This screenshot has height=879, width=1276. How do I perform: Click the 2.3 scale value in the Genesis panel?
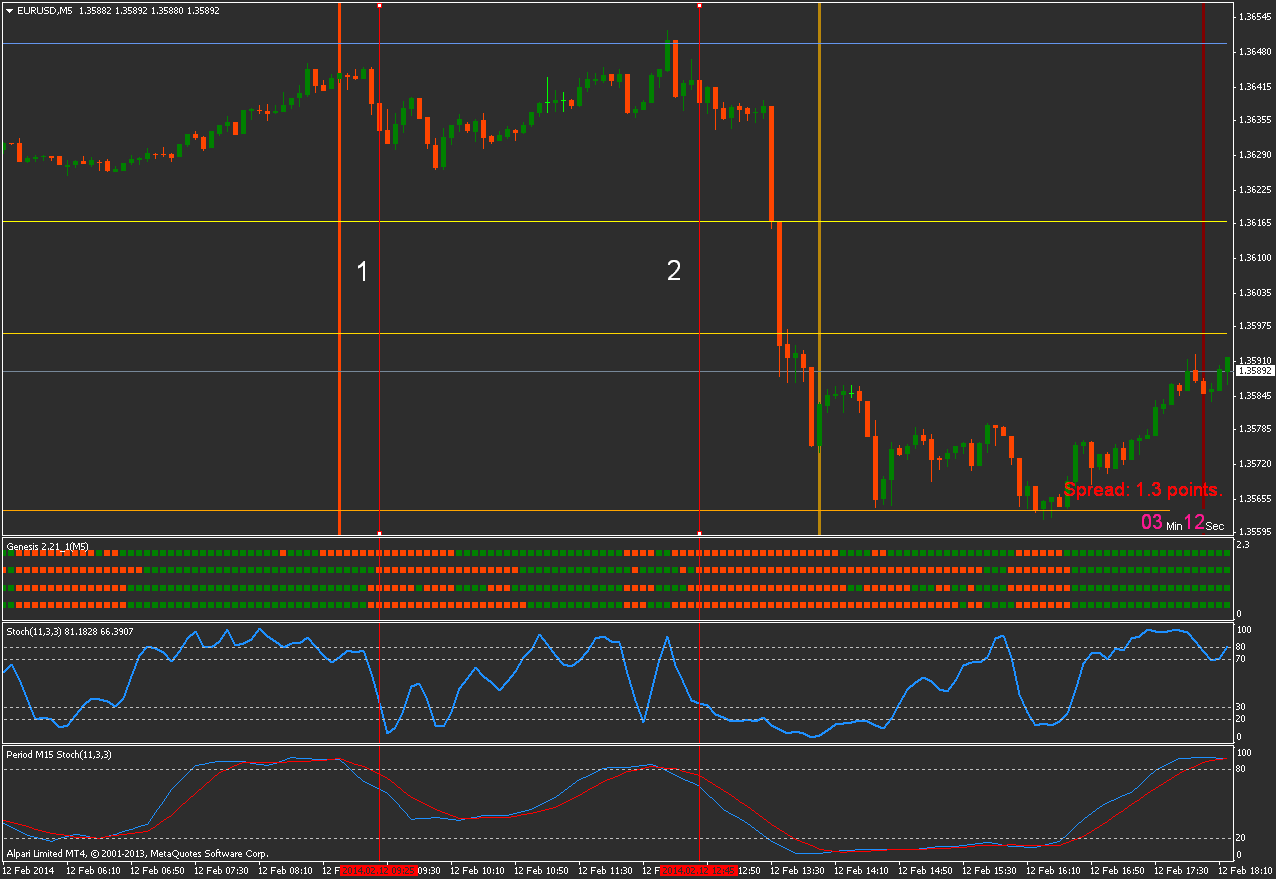coord(1243,545)
